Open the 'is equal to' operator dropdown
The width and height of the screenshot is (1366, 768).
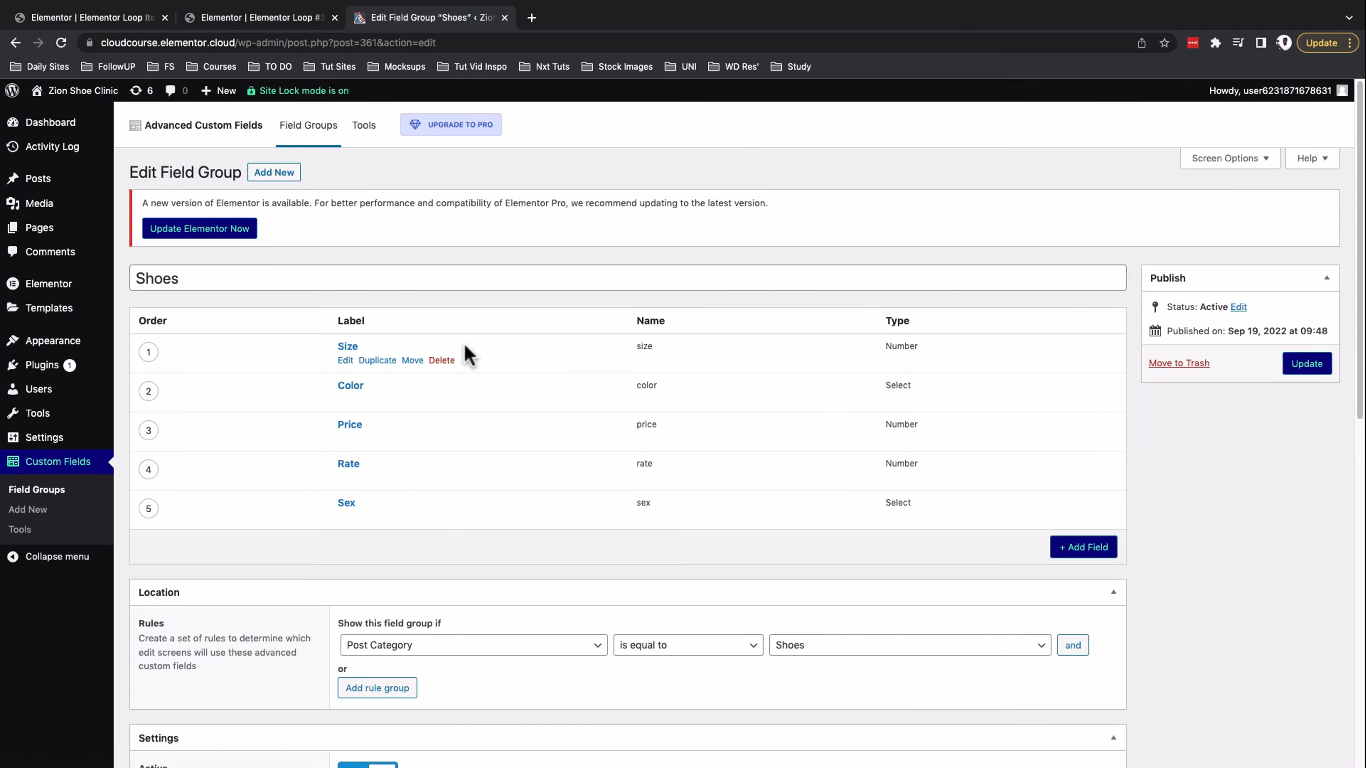click(688, 645)
